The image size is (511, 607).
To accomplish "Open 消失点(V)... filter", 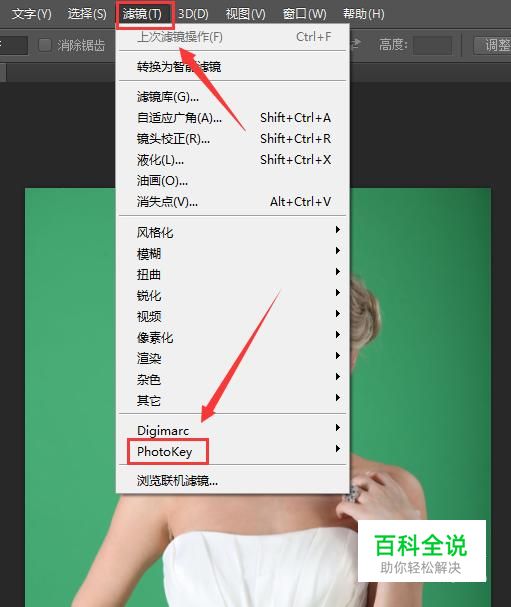I will 233,201.
